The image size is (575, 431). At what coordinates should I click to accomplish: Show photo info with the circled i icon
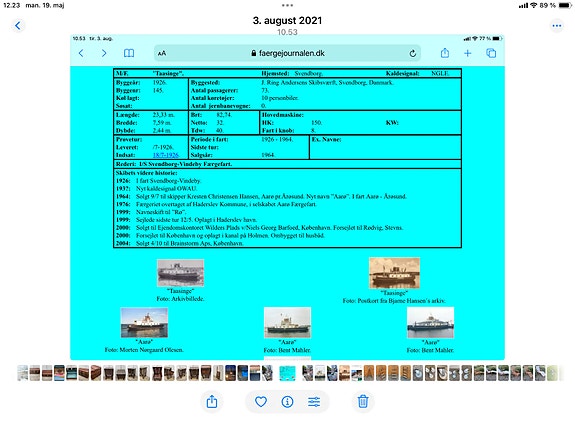[287, 402]
